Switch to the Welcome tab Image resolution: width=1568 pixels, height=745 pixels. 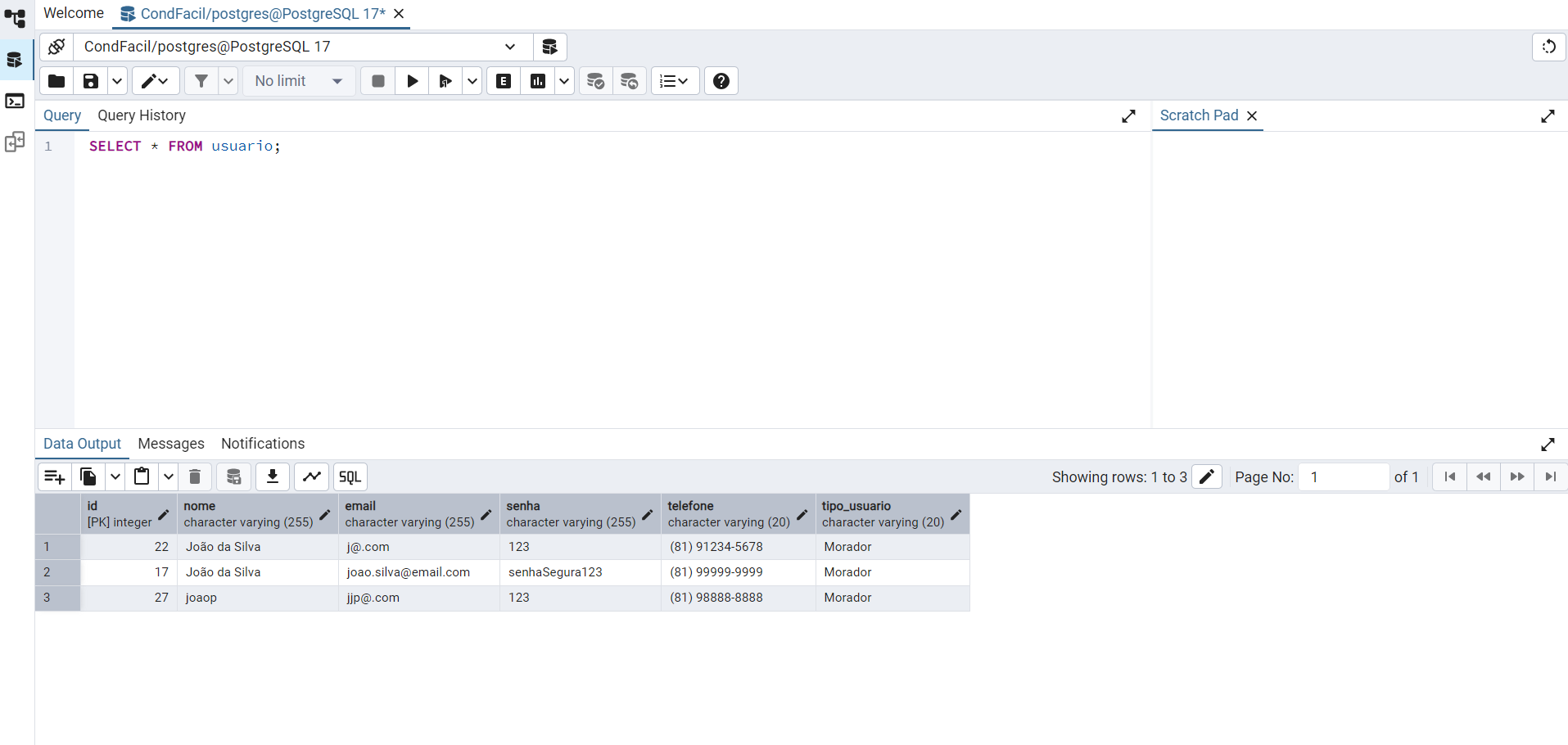click(74, 13)
